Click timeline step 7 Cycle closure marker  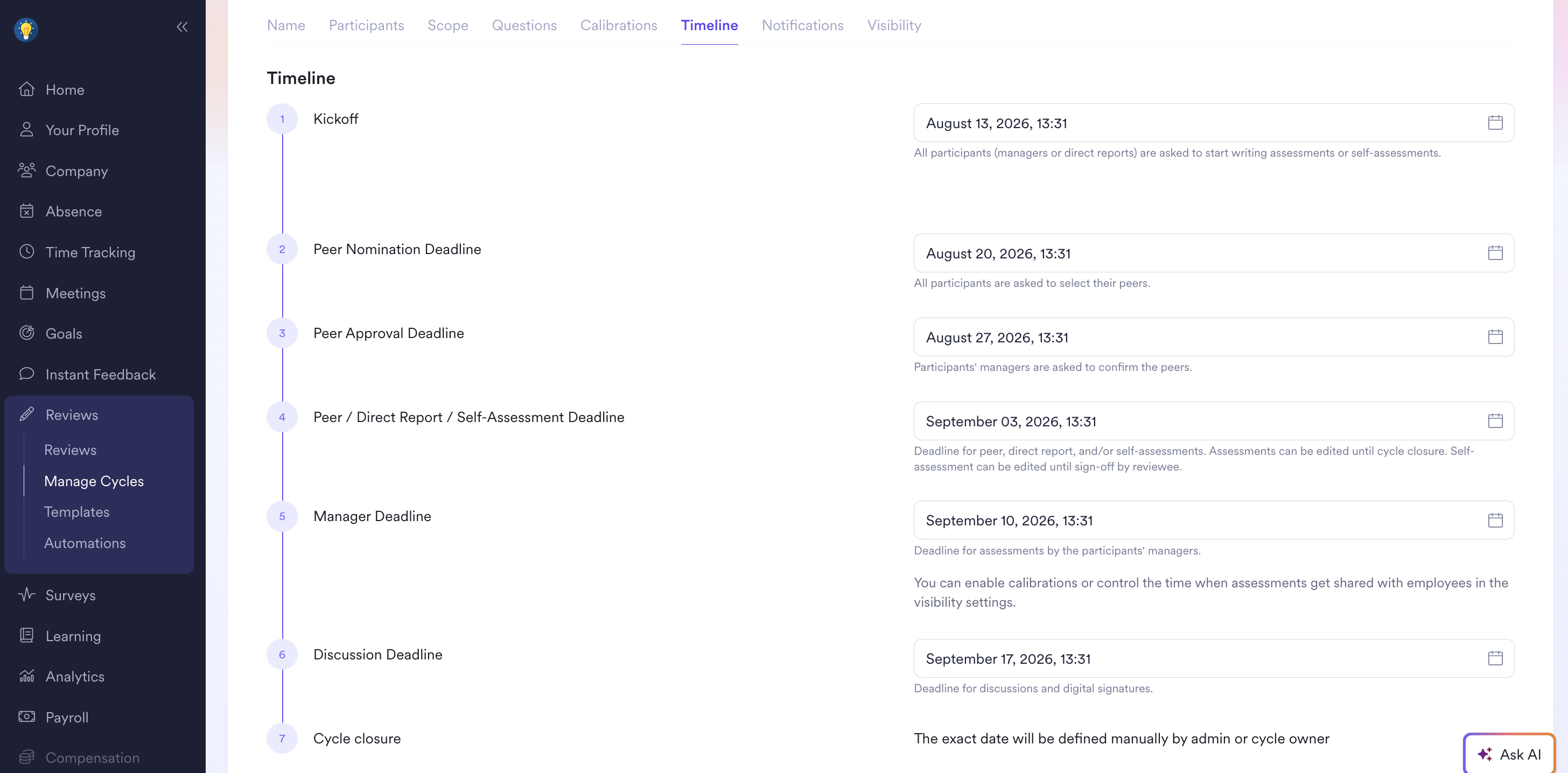pyautogui.click(x=282, y=739)
